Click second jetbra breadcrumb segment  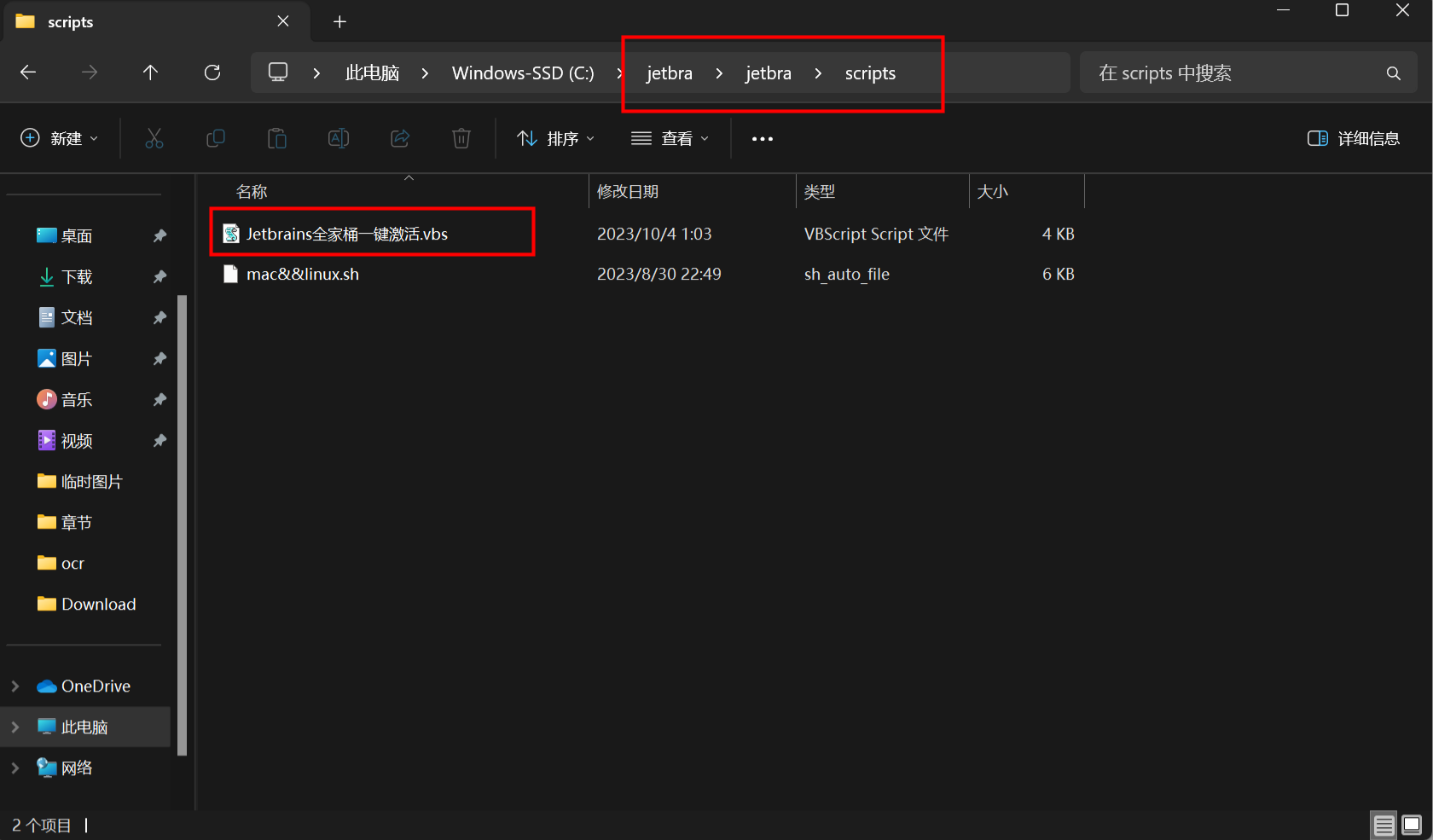point(769,73)
